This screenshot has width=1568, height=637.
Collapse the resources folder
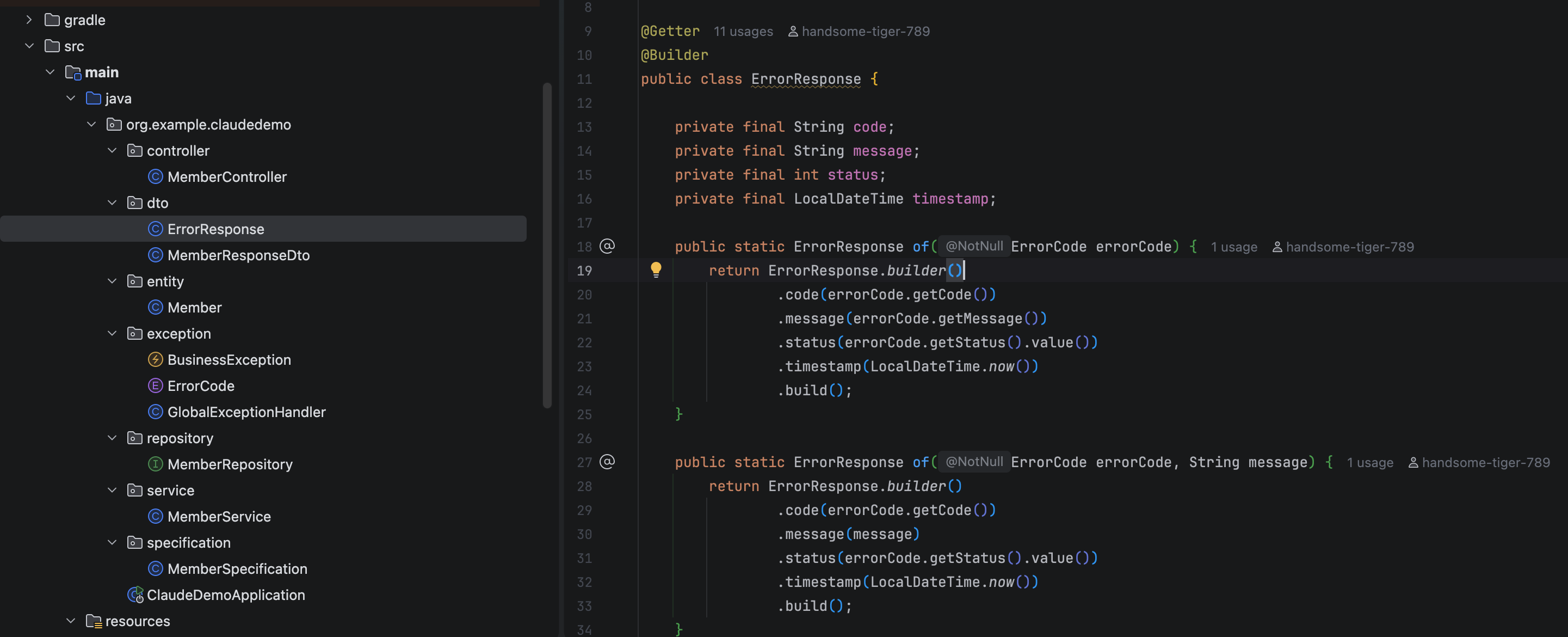[71, 621]
